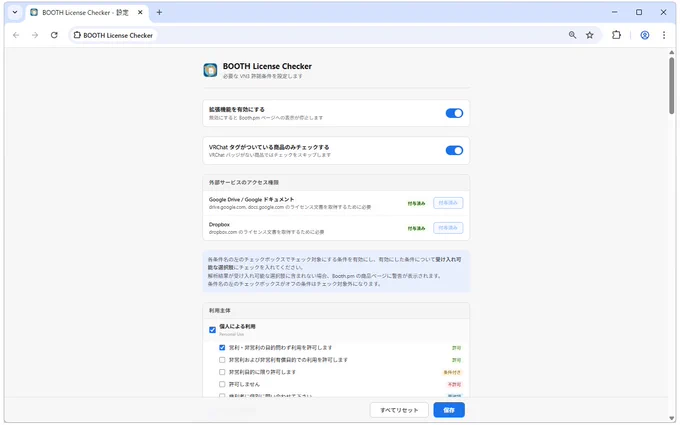Click the vertical scrollbar thumb
The width and height of the screenshot is (680, 425).
[671, 85]
